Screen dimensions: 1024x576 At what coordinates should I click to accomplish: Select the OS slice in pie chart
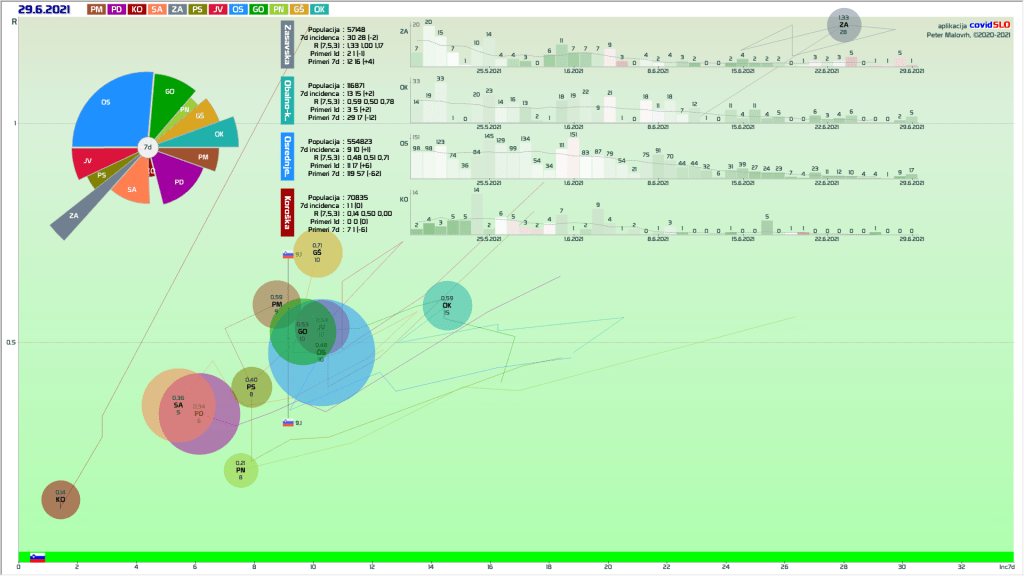pyautogui.click(x=108, y=108)
